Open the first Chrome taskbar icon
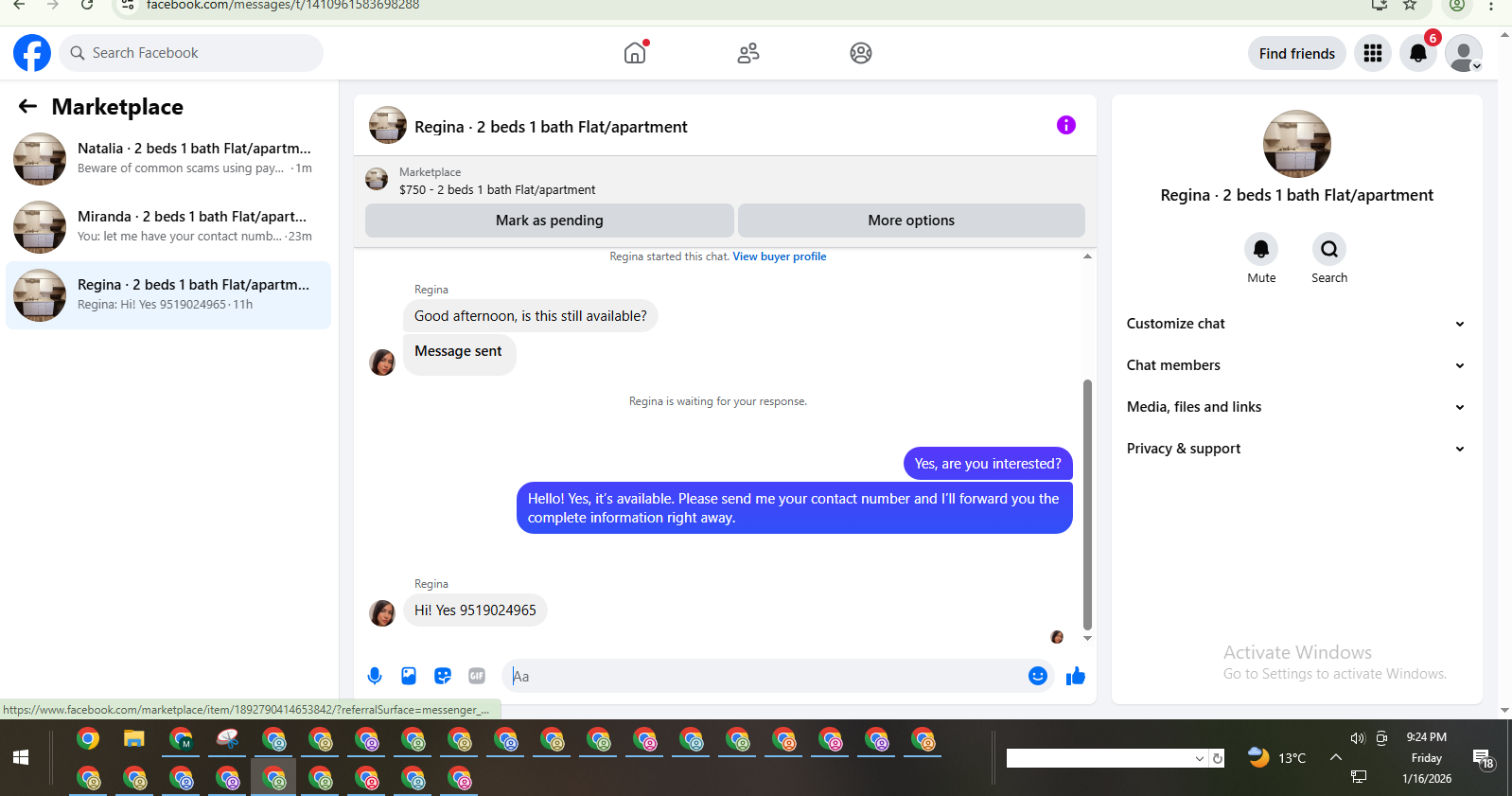 pos(88,739)
